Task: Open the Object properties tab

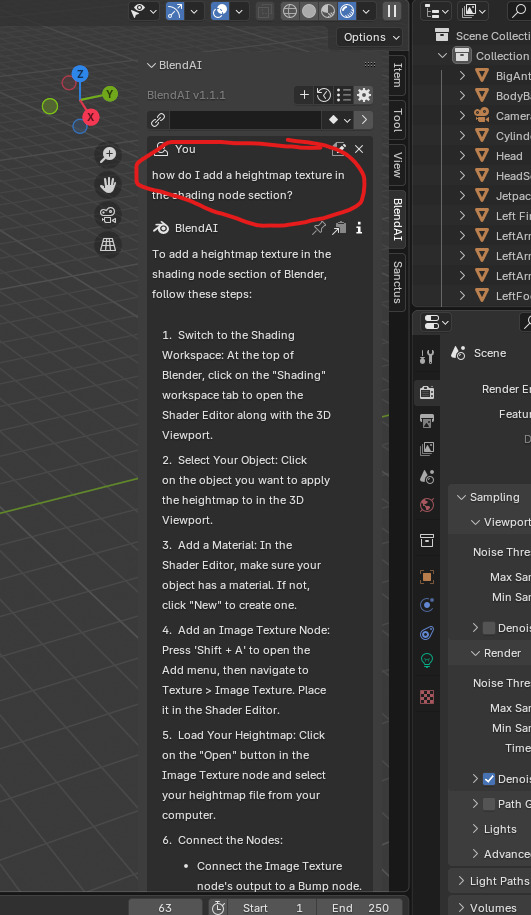Action: (x=427, y=577)
